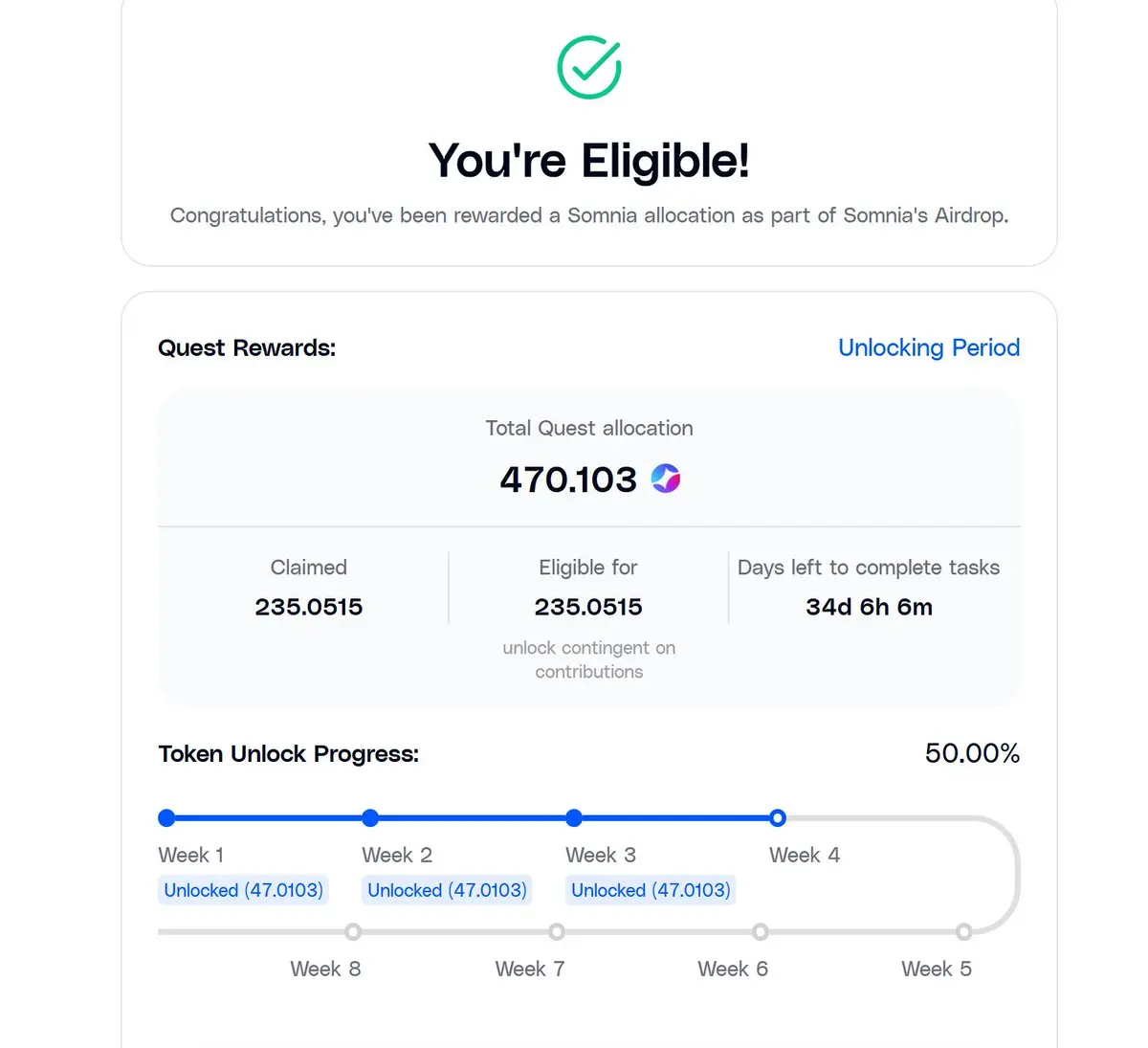The height and width of the screenshot is (1048, 1148).
Task: Click the 470.103 total allocation amount
Action: coord(568,479)
